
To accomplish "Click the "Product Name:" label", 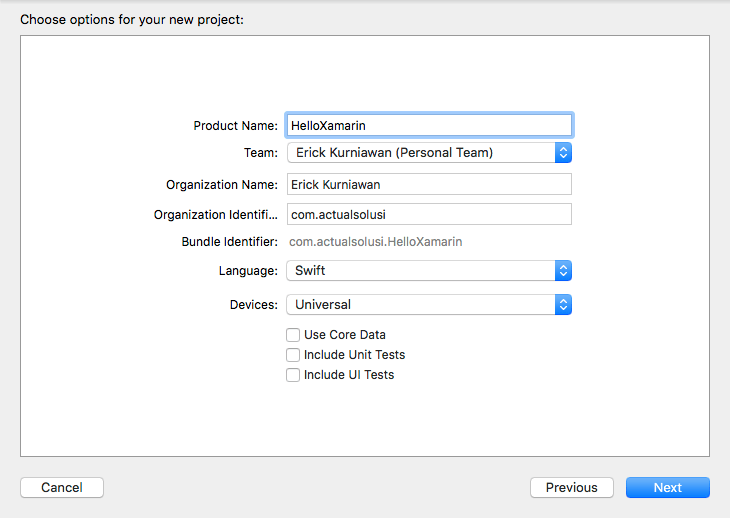I will point(235,126).
